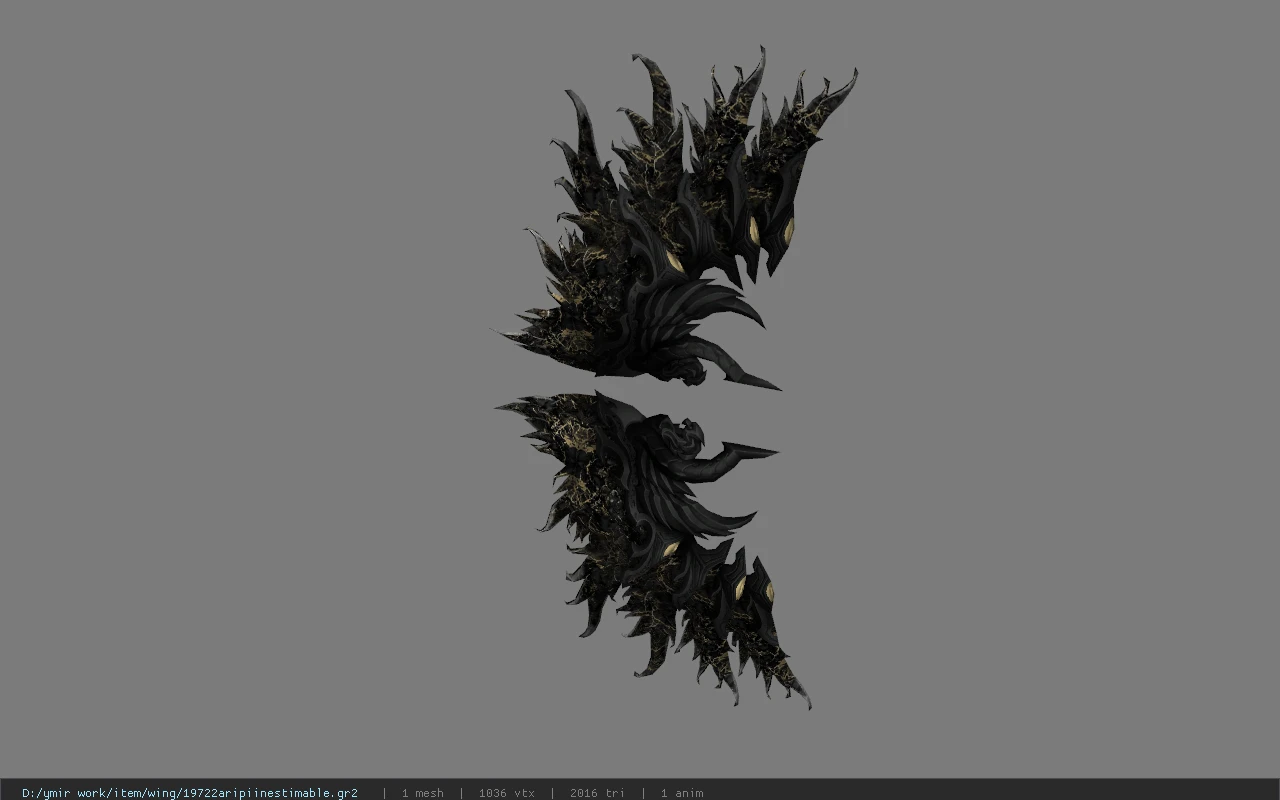Click the file path ending in 19722aripiinestimable.gr2

(x=190, y=793)
